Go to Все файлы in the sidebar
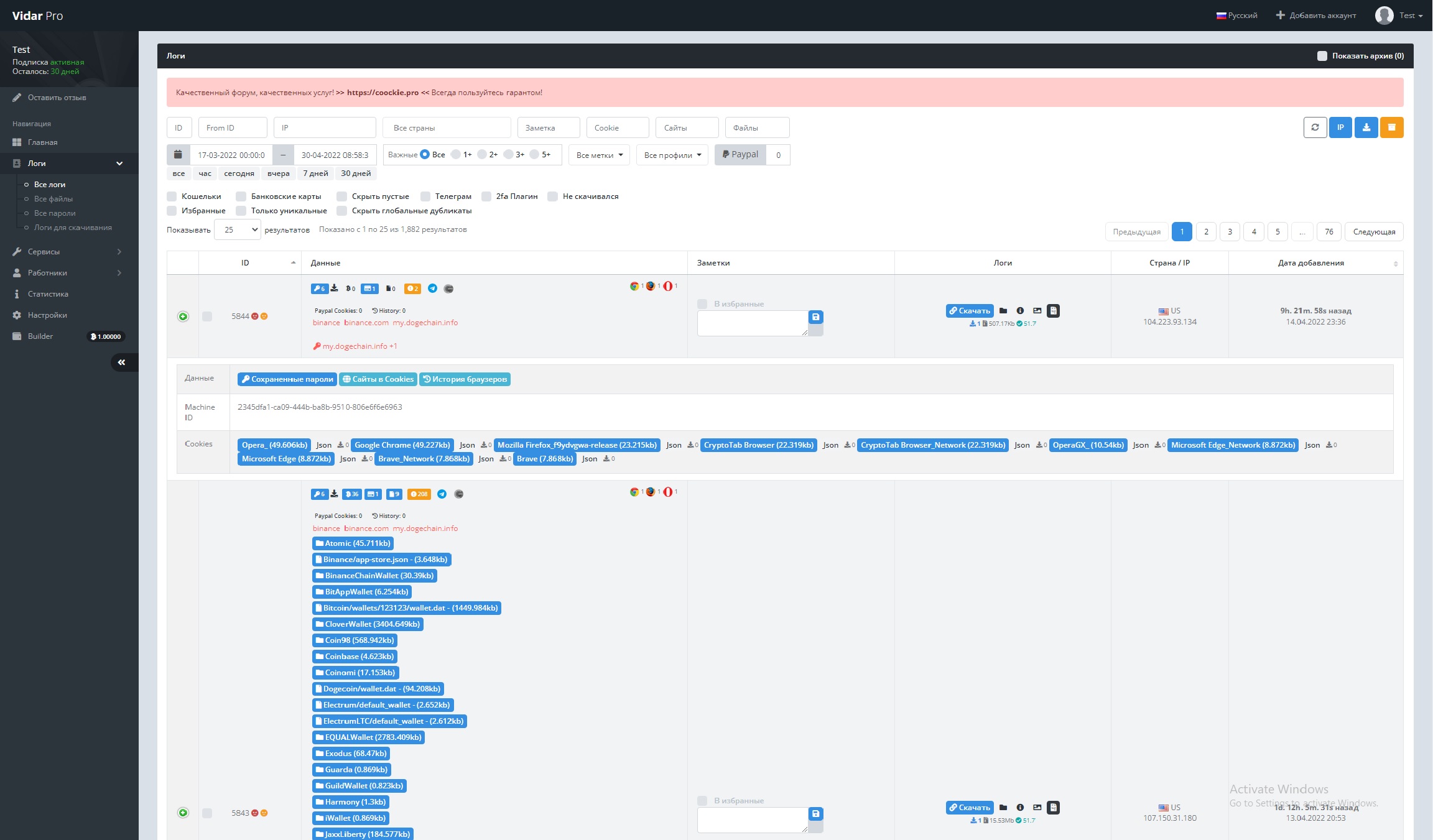This screenshot has width=1433, height=840. tap(53, 199)
